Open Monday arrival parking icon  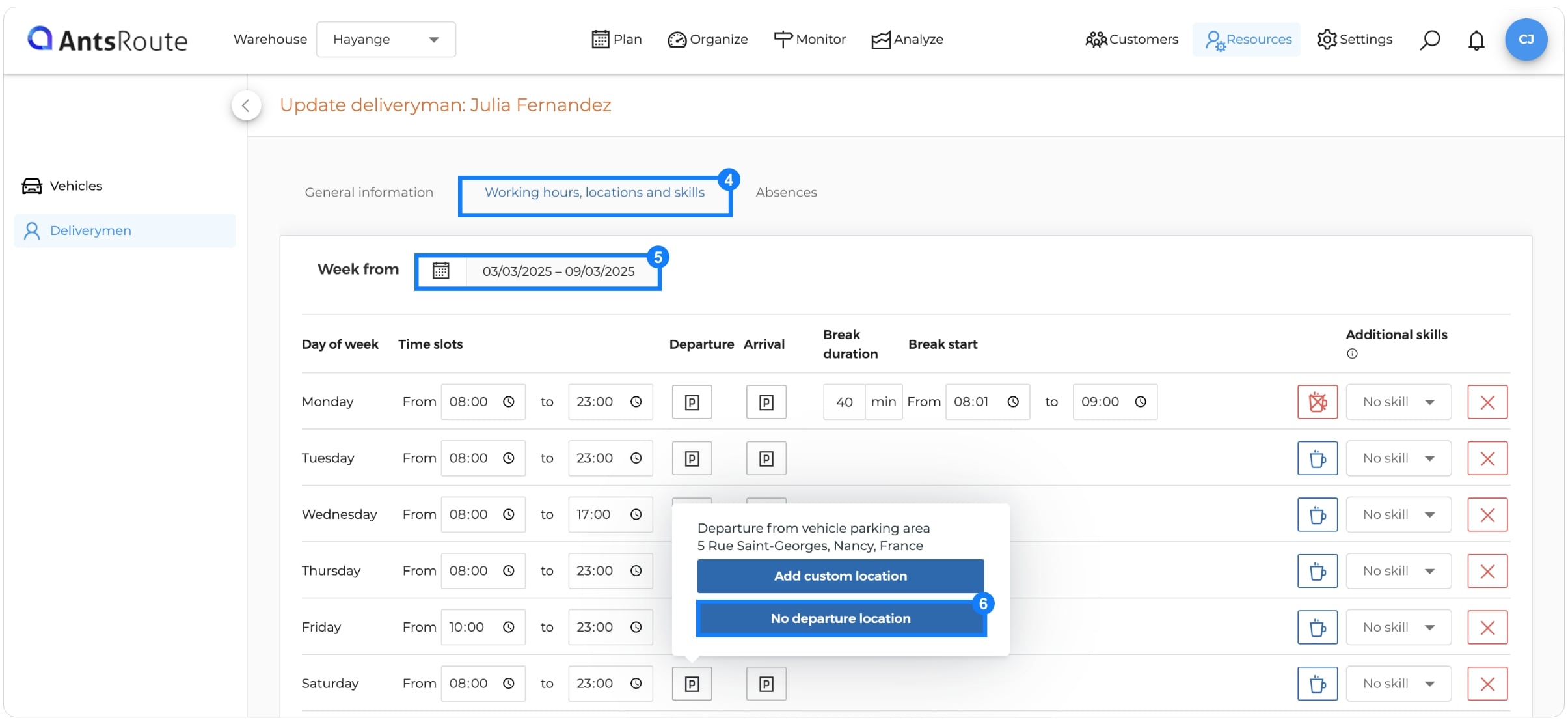[766, 402]
